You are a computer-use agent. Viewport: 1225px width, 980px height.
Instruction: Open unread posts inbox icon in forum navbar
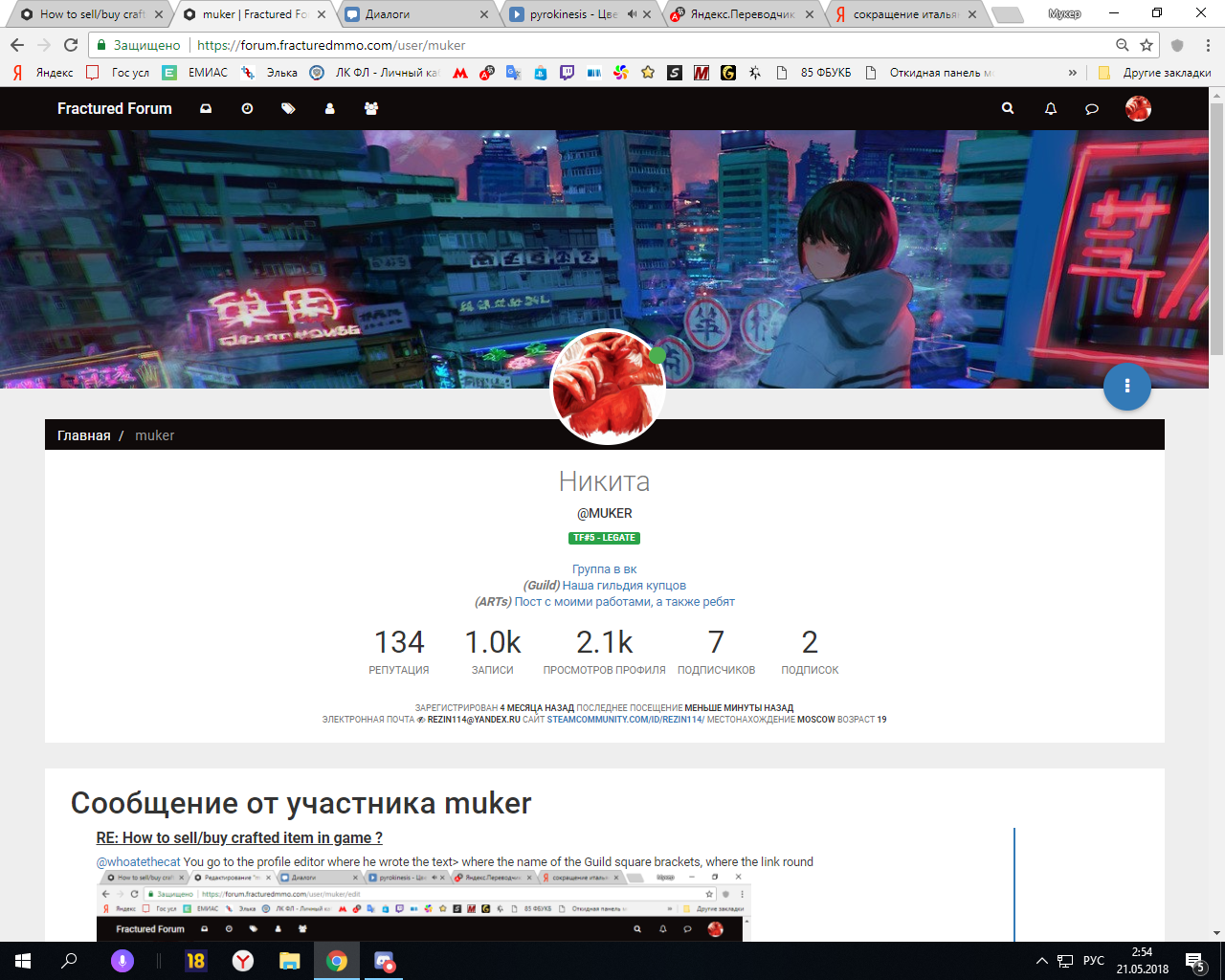(x=205, y=109)
